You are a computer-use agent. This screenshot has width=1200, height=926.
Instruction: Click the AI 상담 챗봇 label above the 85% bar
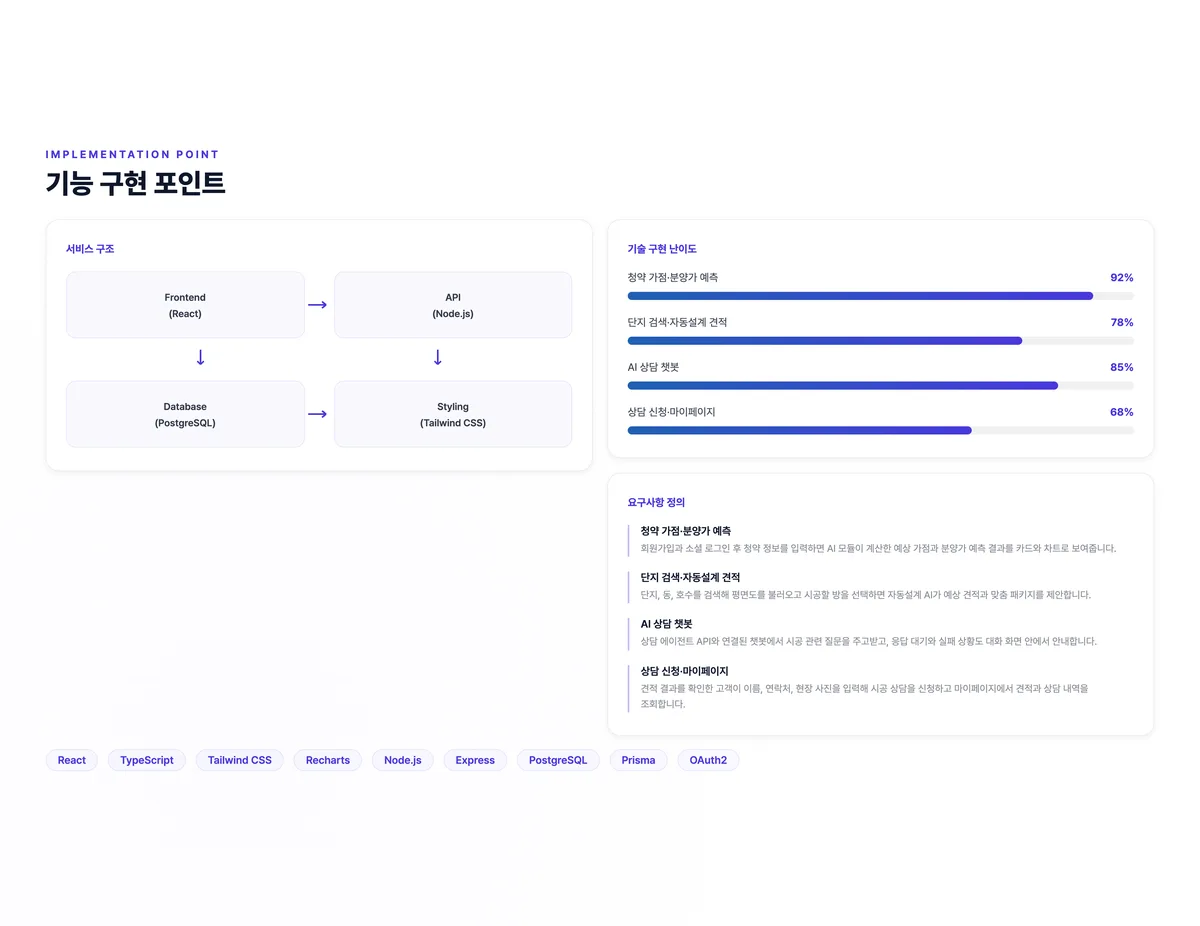point(653,367)
